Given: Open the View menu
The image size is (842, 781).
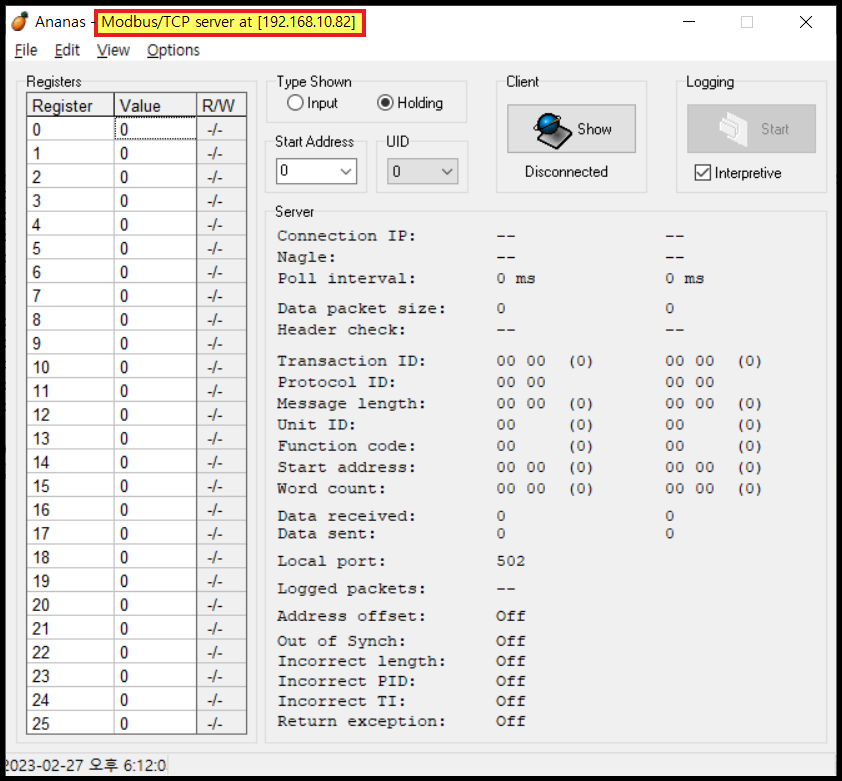Looking at the screenshot, I should (x=113, y=50).
